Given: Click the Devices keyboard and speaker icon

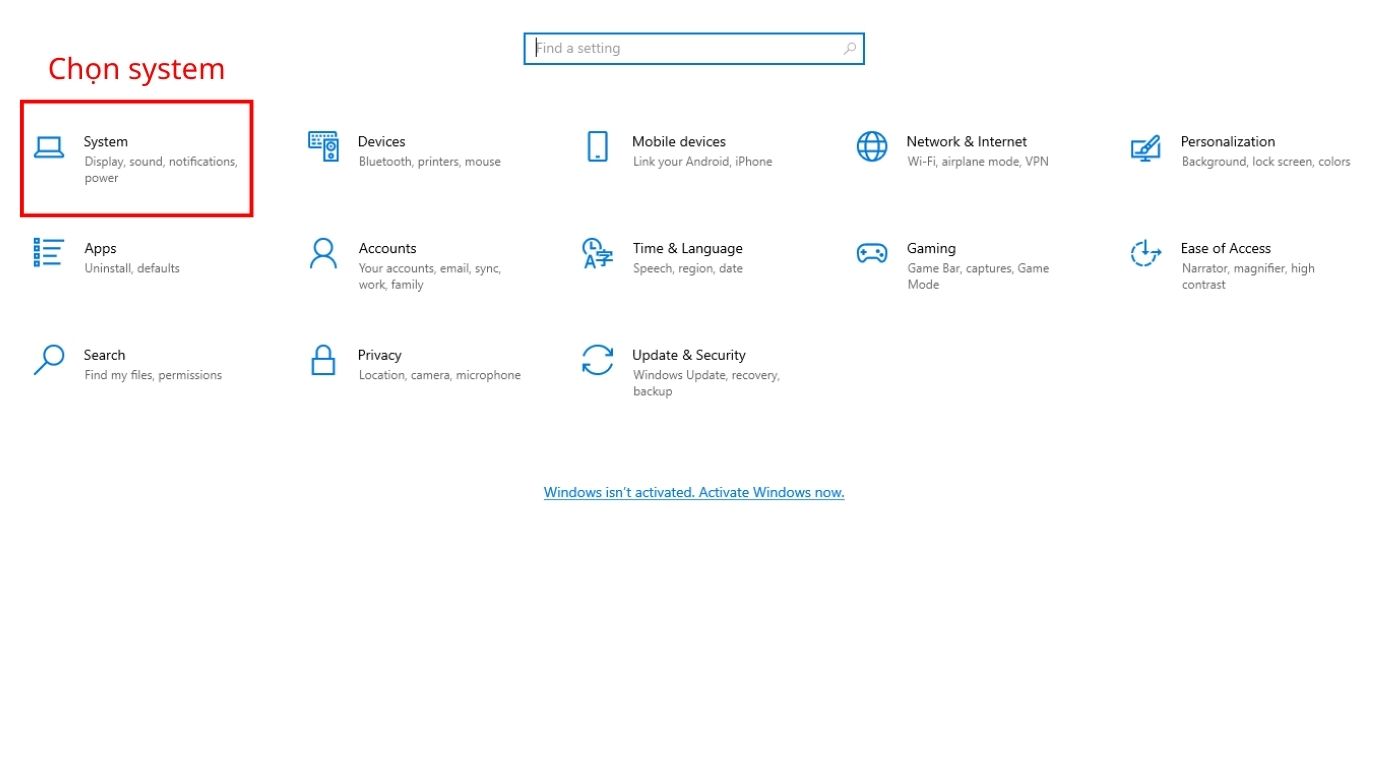Looking at the screenshot, I should [323, 146].
